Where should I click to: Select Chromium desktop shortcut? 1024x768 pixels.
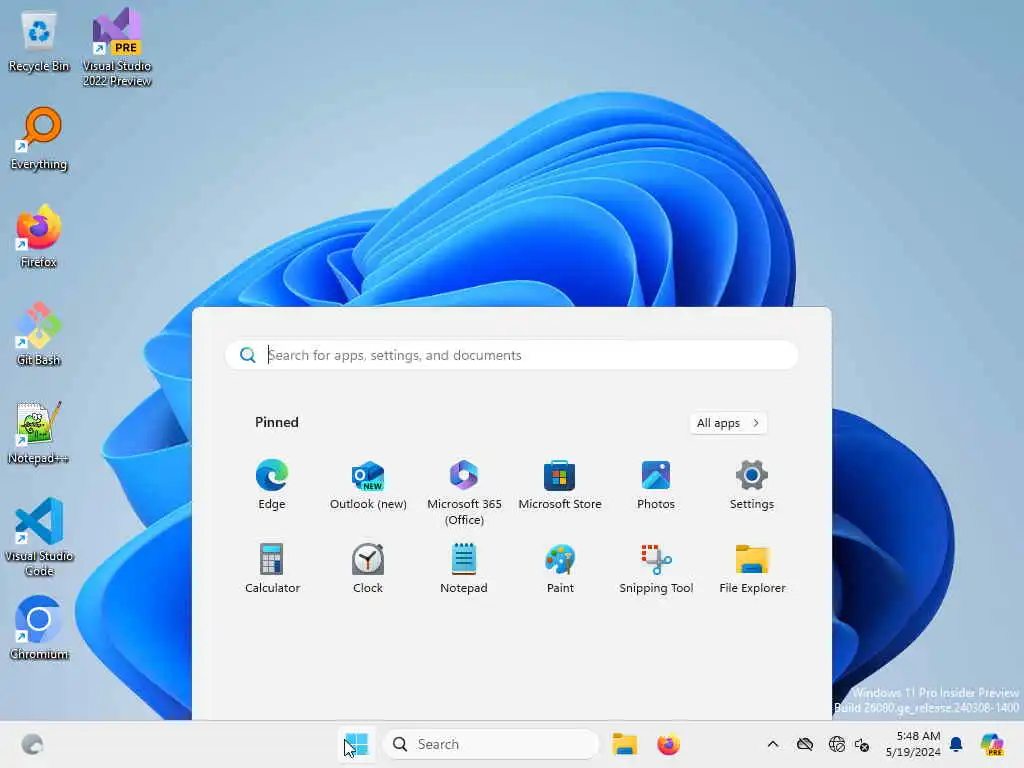pos(39,628)
